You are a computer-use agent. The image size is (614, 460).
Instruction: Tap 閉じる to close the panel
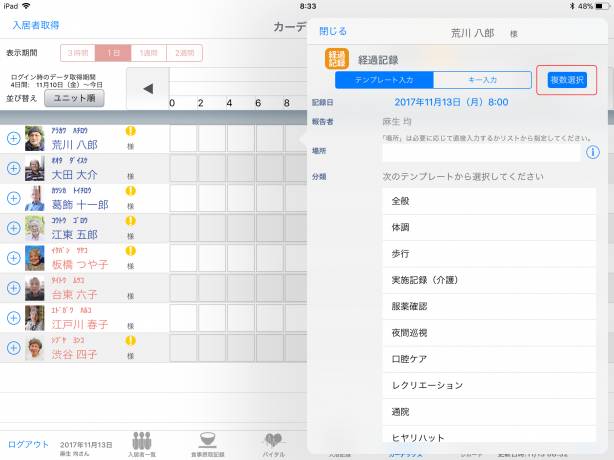(333, 31)
